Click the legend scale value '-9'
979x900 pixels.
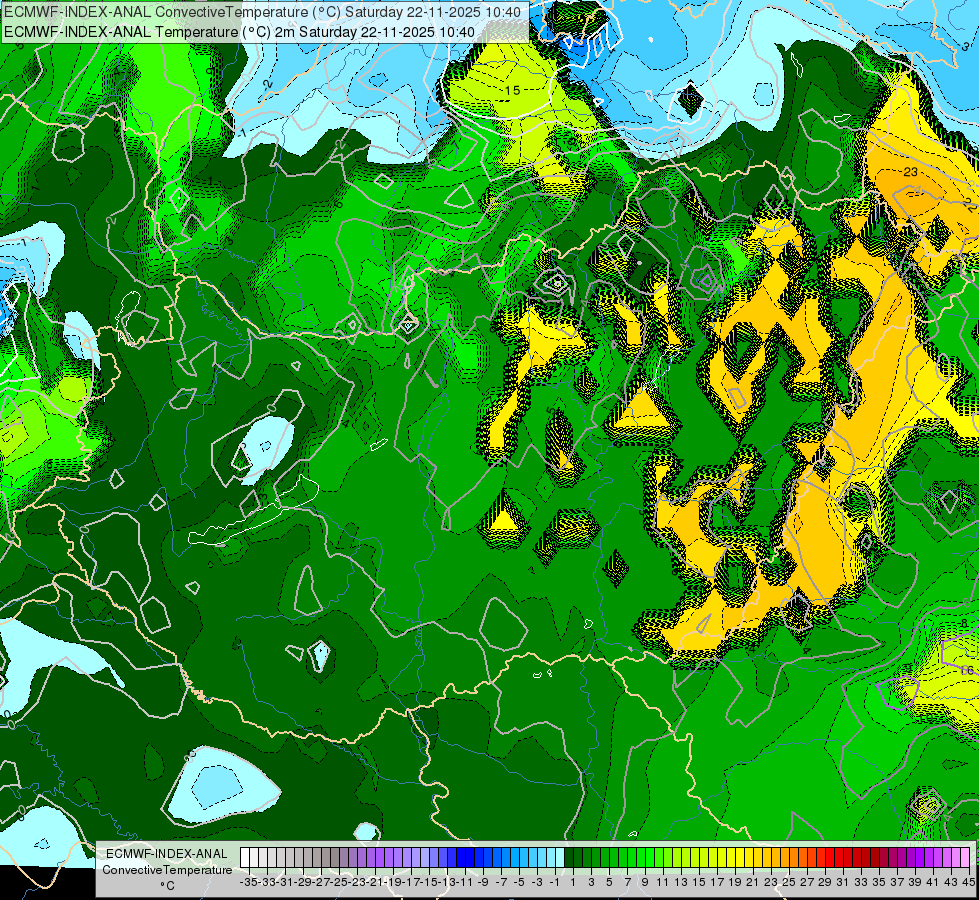[483, 883]
